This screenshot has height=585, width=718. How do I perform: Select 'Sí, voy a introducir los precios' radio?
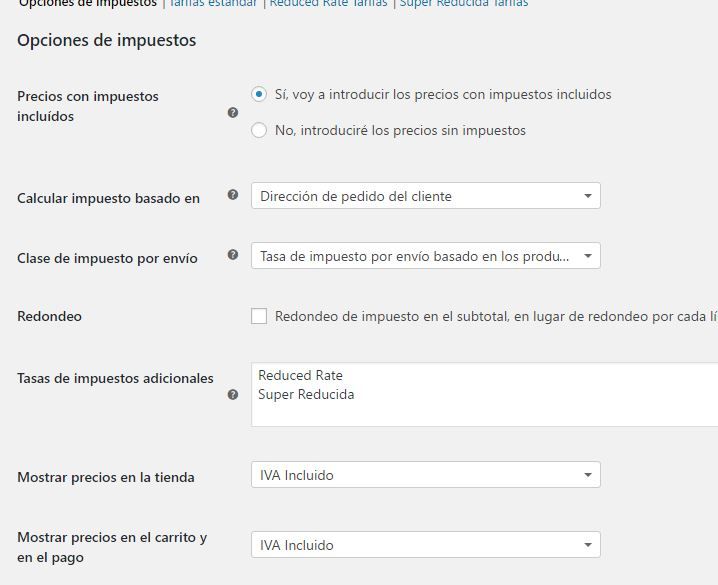pyautogui.click(x=259, y=94)
